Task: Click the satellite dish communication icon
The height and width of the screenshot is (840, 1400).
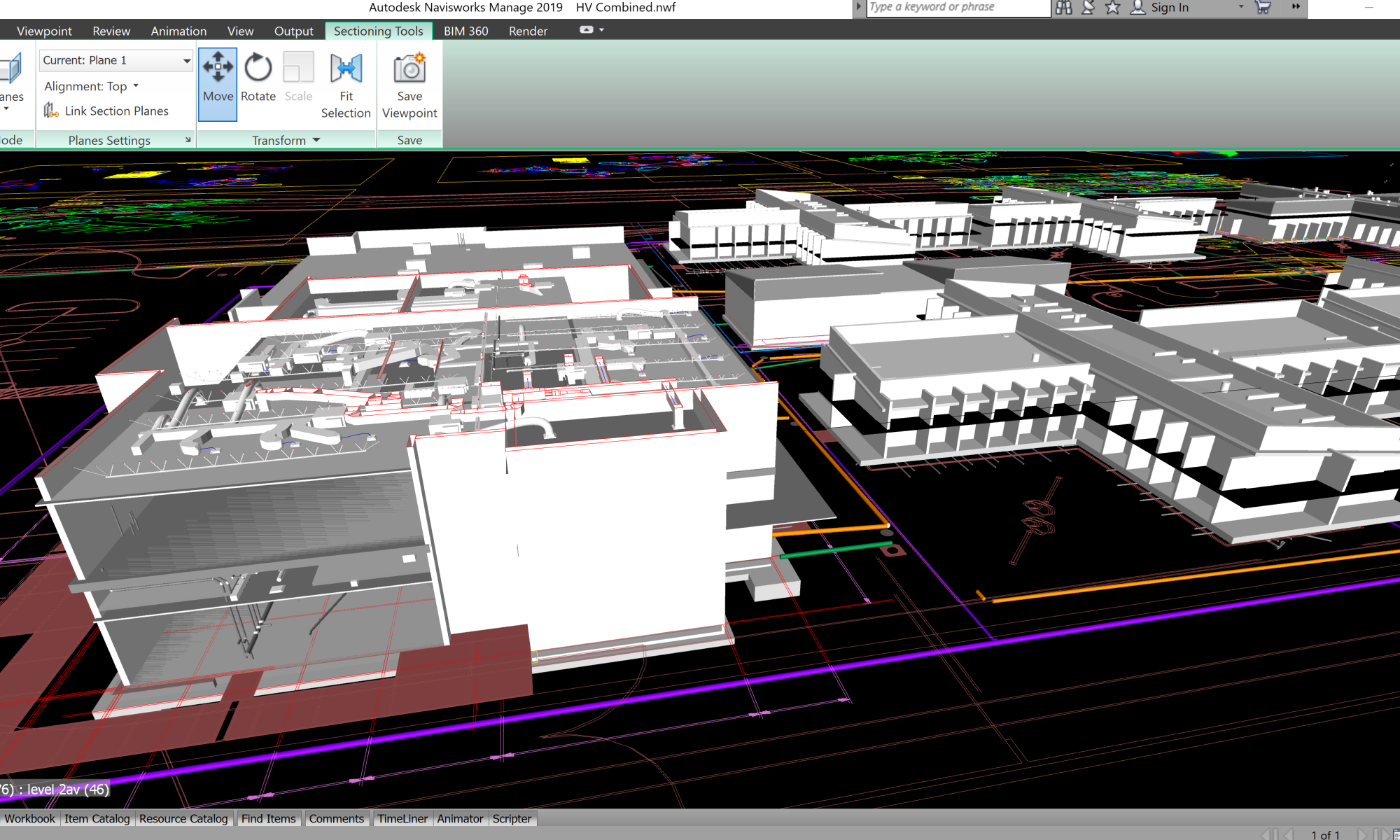Action: click(x=1088, y=8)
